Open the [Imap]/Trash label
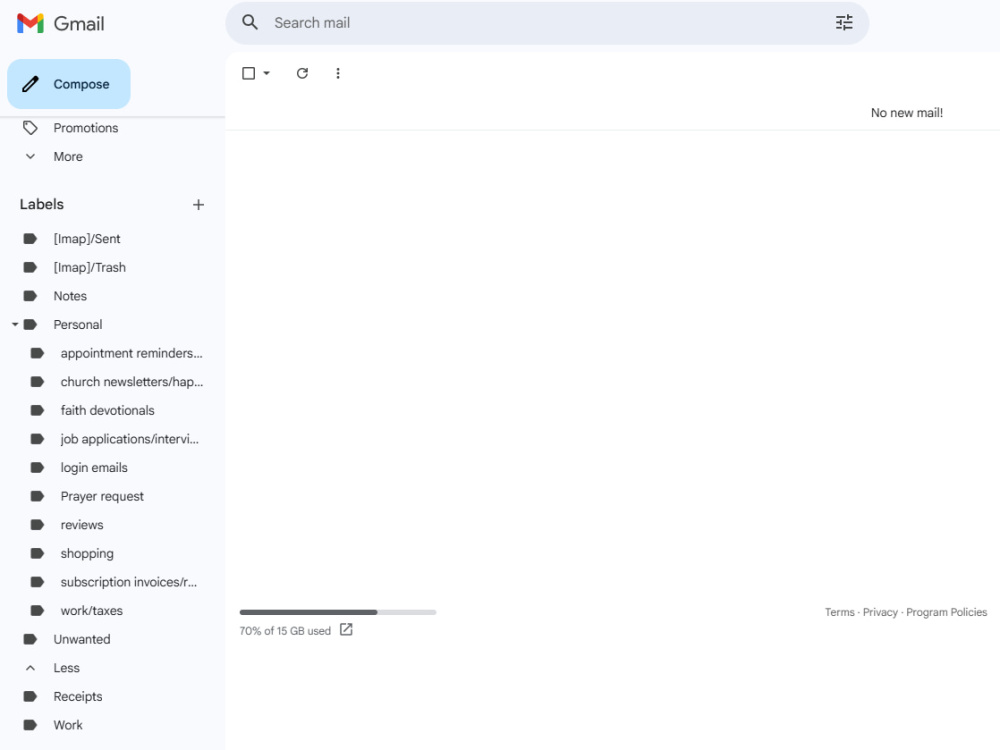 click(89, 268)
